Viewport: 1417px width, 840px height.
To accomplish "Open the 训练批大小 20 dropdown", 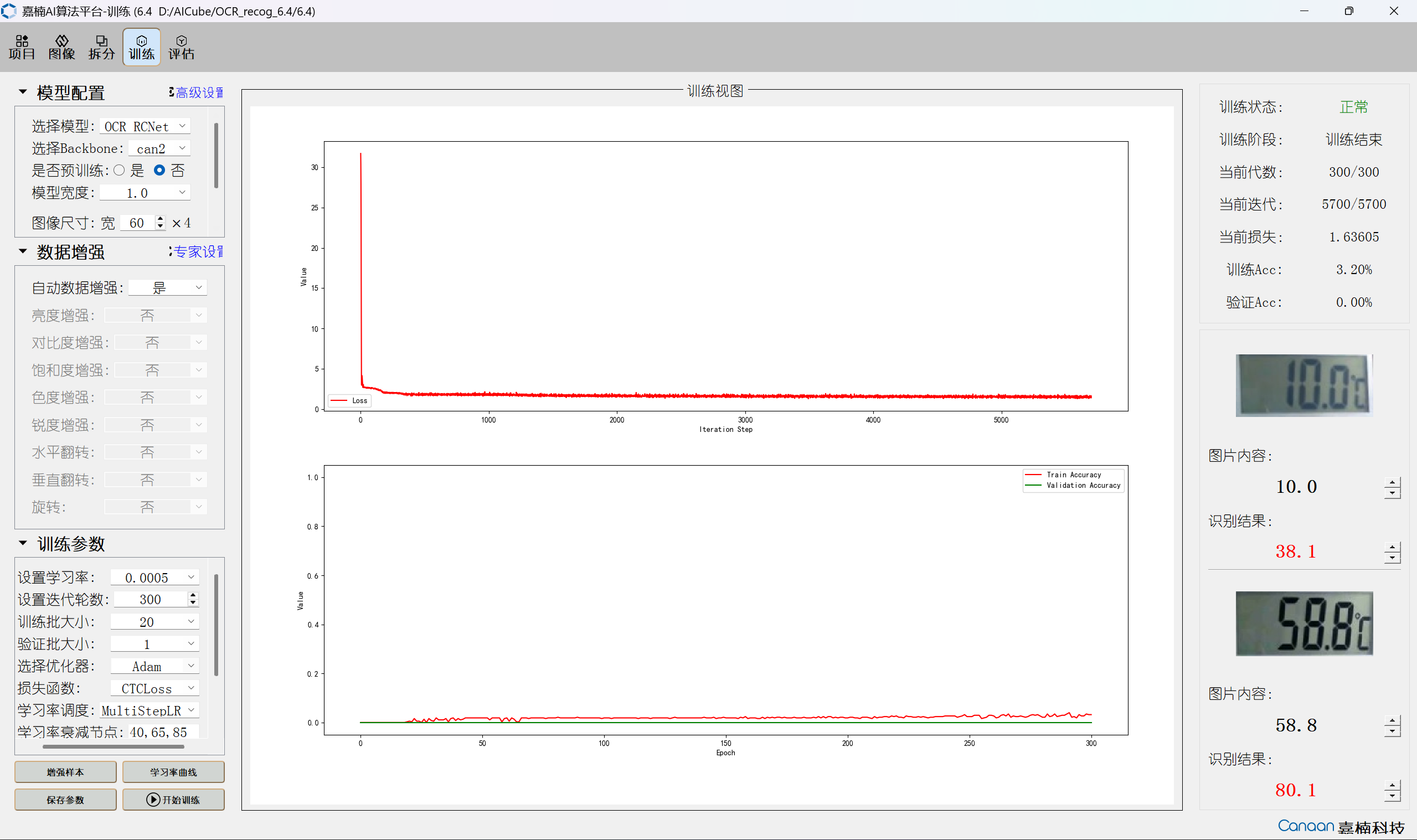I will tap(154, 621).
